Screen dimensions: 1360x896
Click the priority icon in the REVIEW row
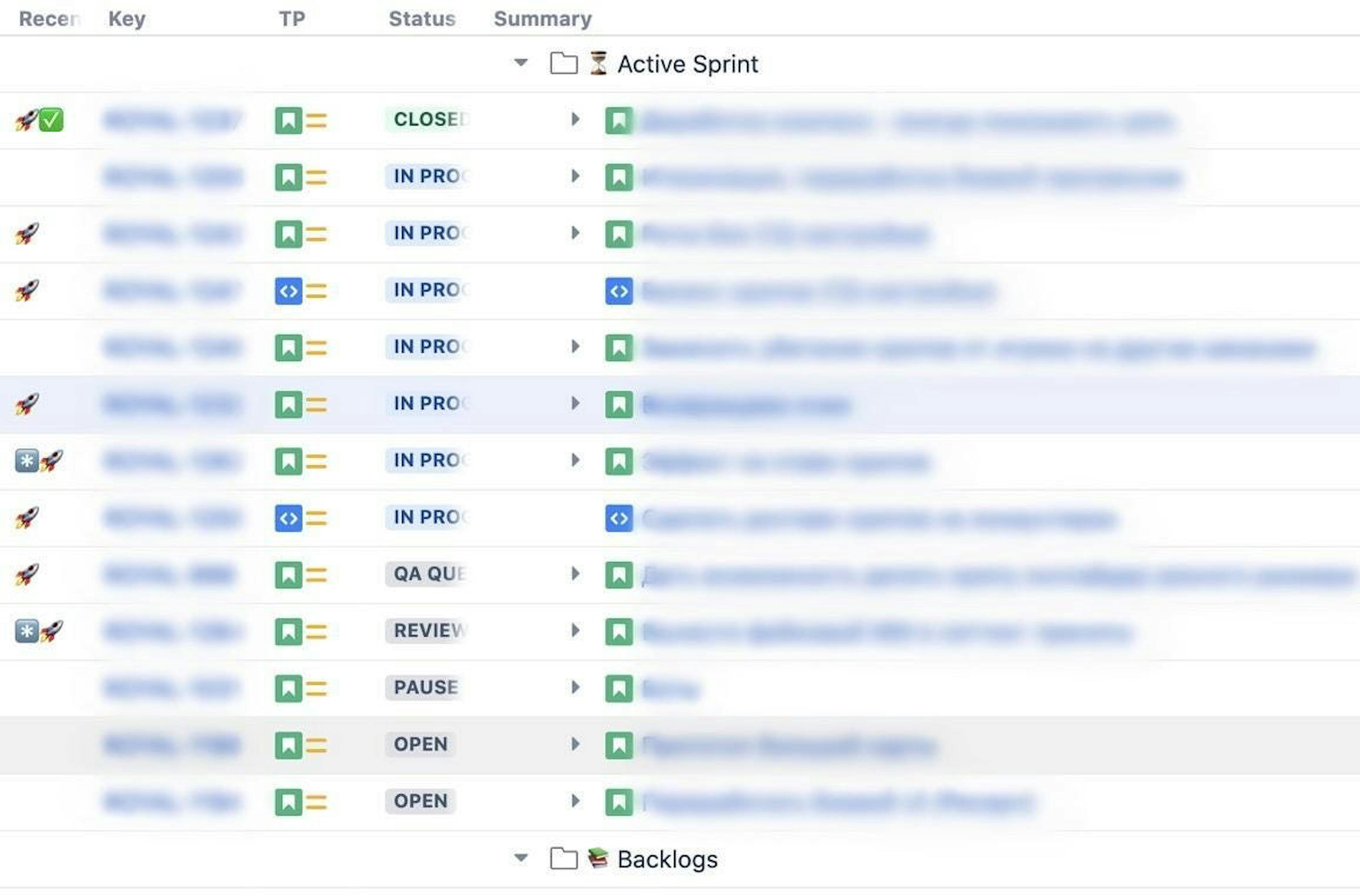(x=316, y=632)
